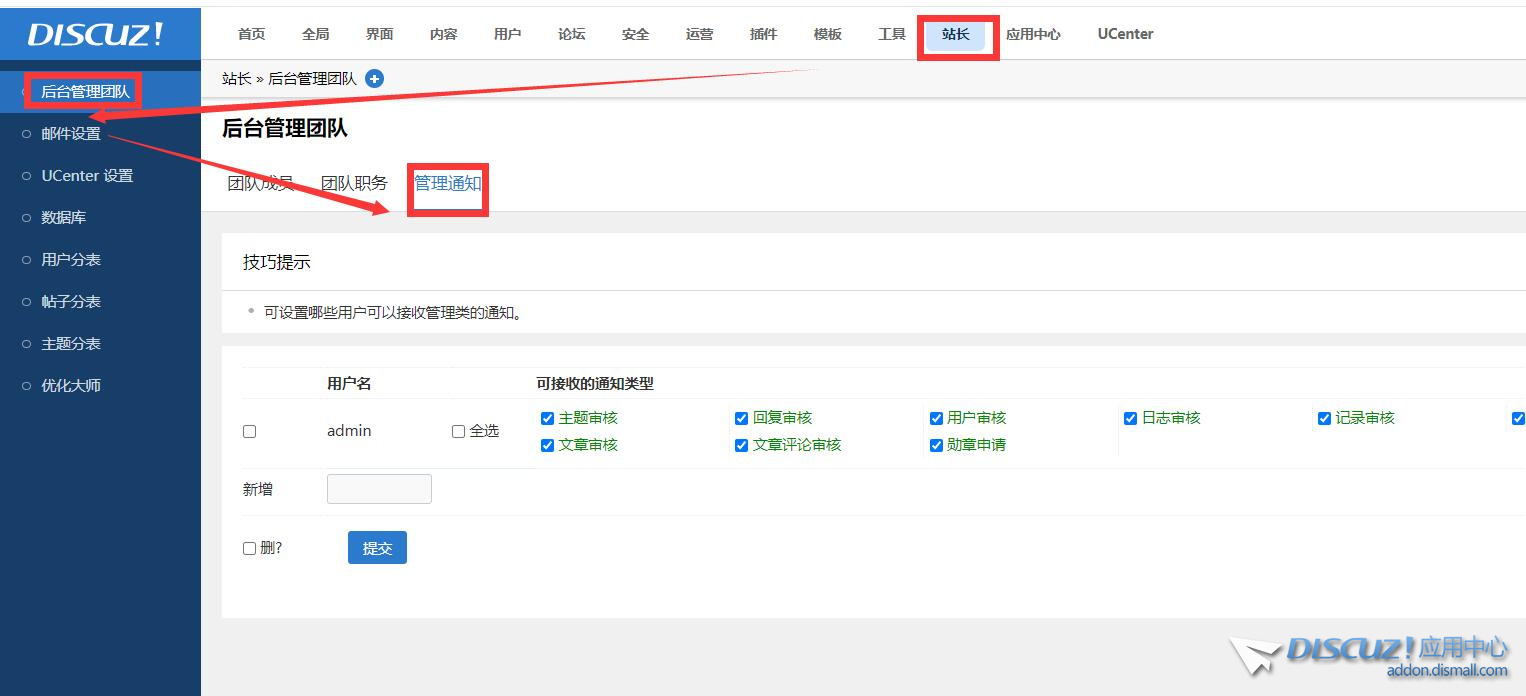
Task: Click the blue plus icon beside breadcrumb
Action: [x=375, y=79]
